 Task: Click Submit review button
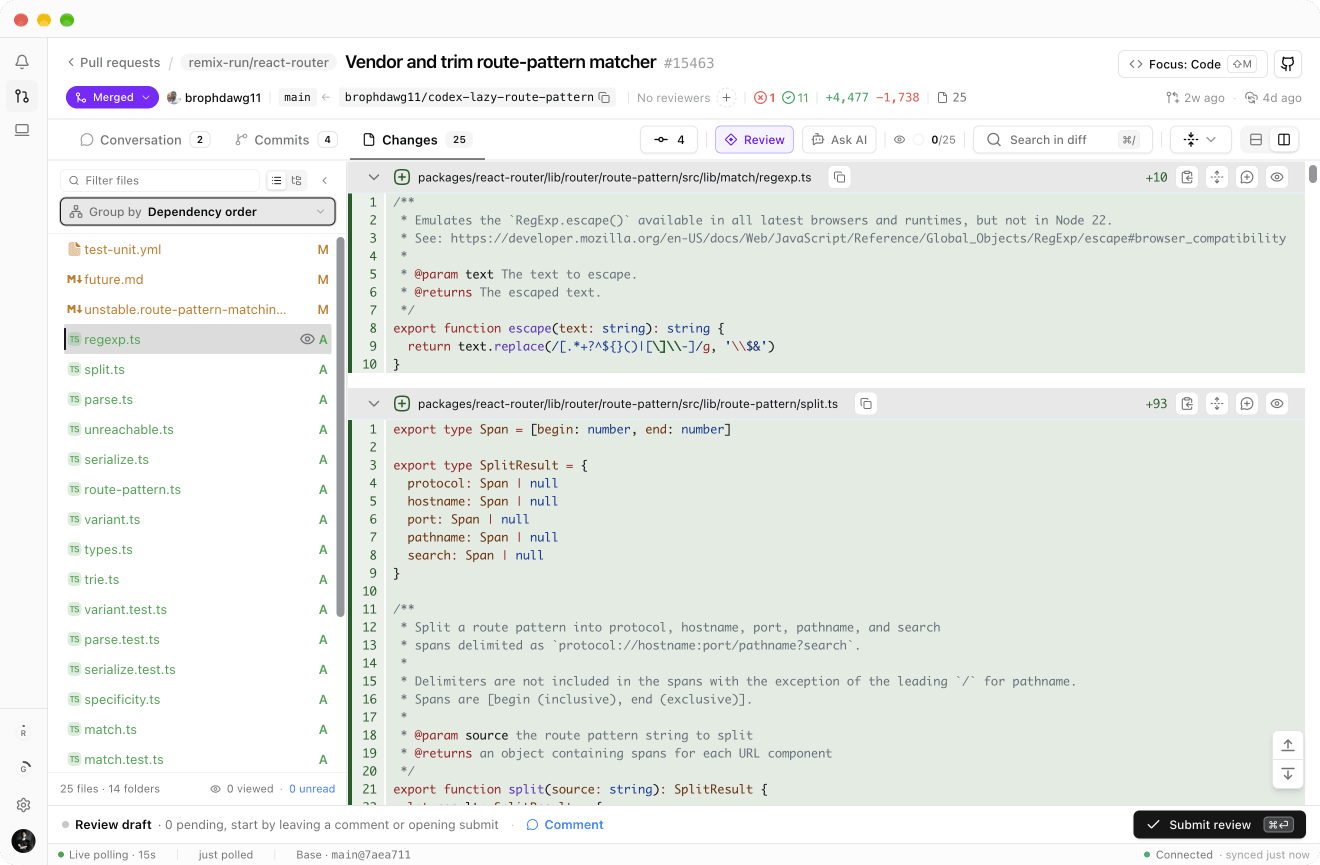click(1219, 825)
